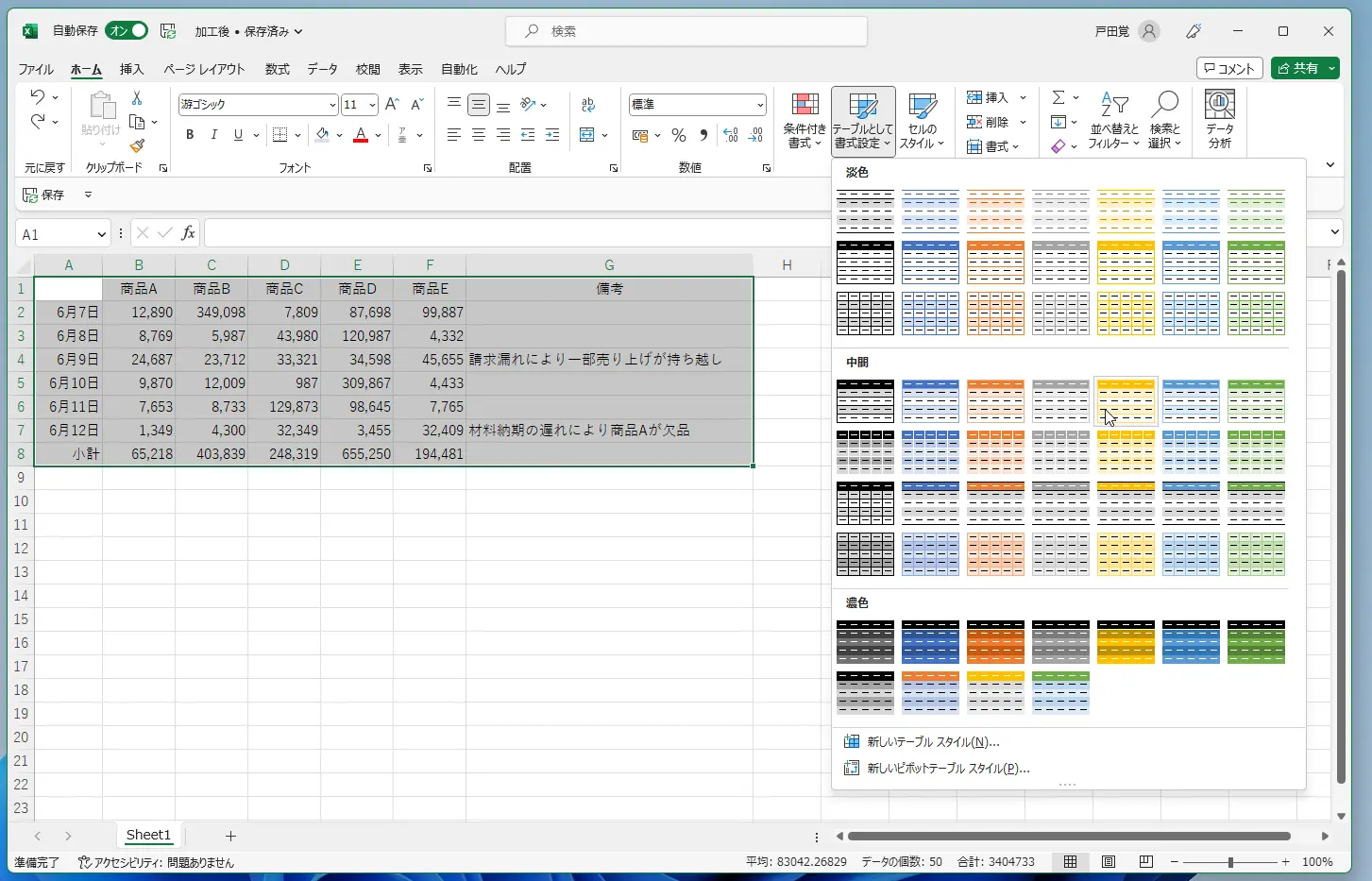This screenshot has height=881, width=1372.
Task: Apply percent style to cells
Action: [679, 135]
